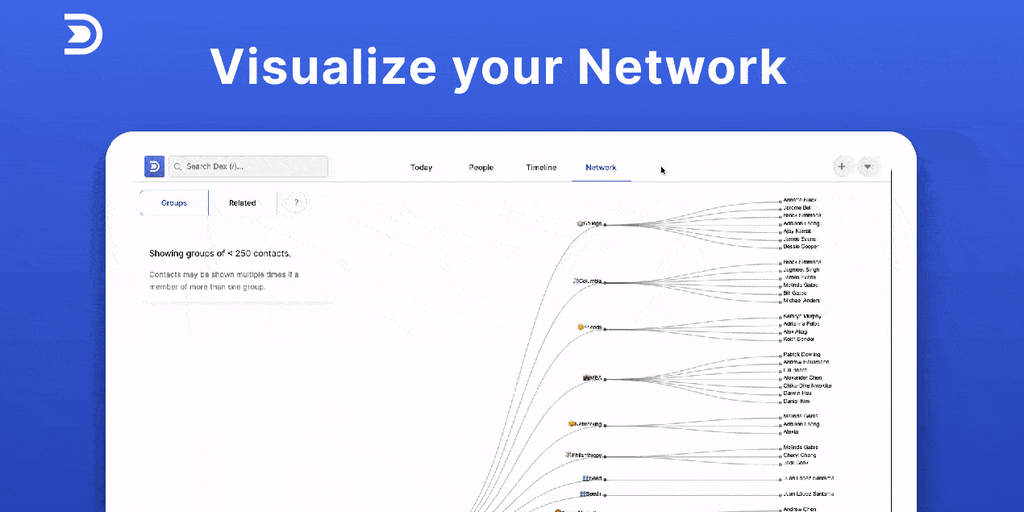Select the Network tab
Image resolution: width=1024 pixels, height=512 pixels.
(601, 167)
